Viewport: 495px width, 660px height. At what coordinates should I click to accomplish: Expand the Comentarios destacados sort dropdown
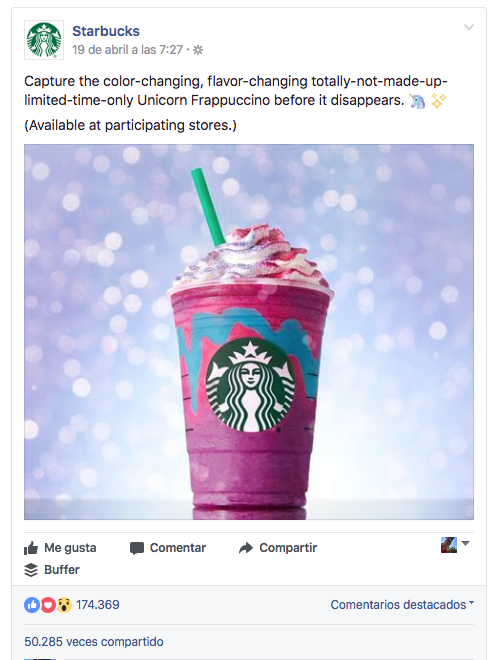pyautogui.click(x=402, y=604)
